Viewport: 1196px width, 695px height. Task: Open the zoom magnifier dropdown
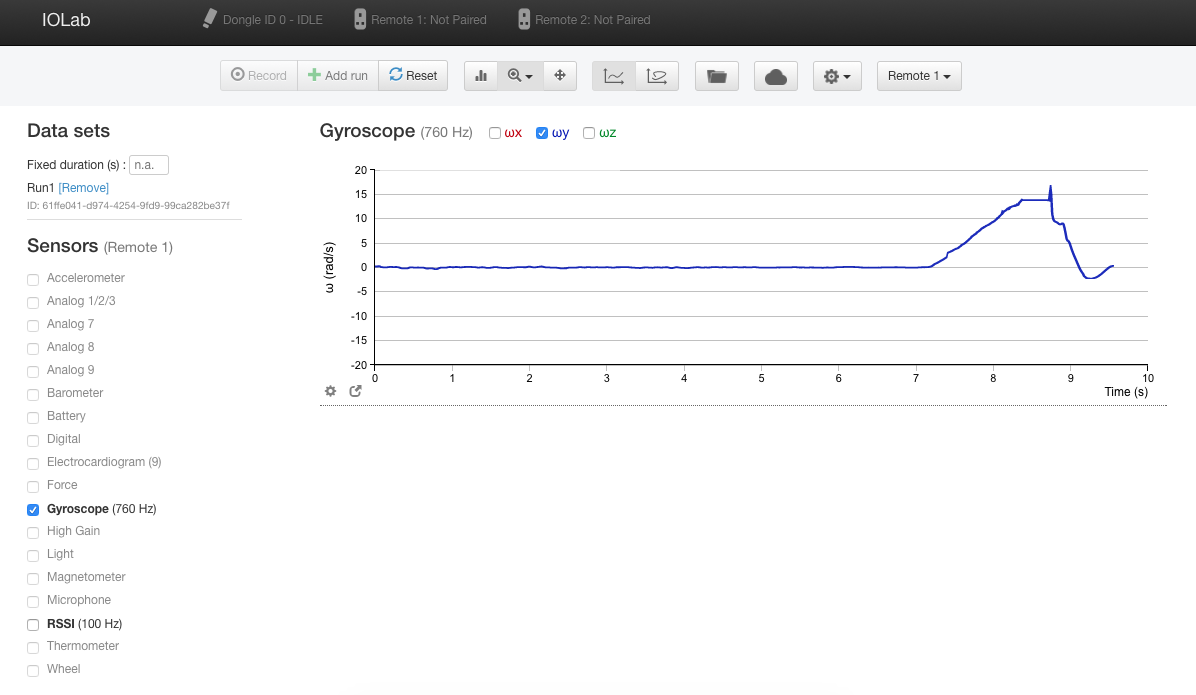(x=520, y=76)
